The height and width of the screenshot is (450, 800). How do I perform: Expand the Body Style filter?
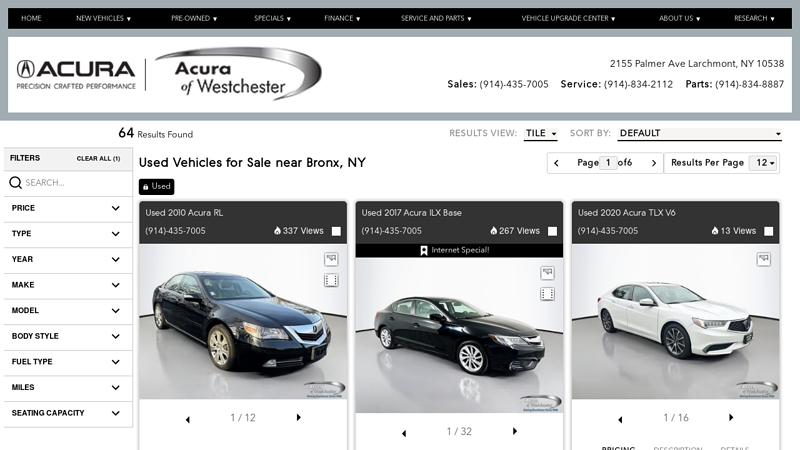68,336
